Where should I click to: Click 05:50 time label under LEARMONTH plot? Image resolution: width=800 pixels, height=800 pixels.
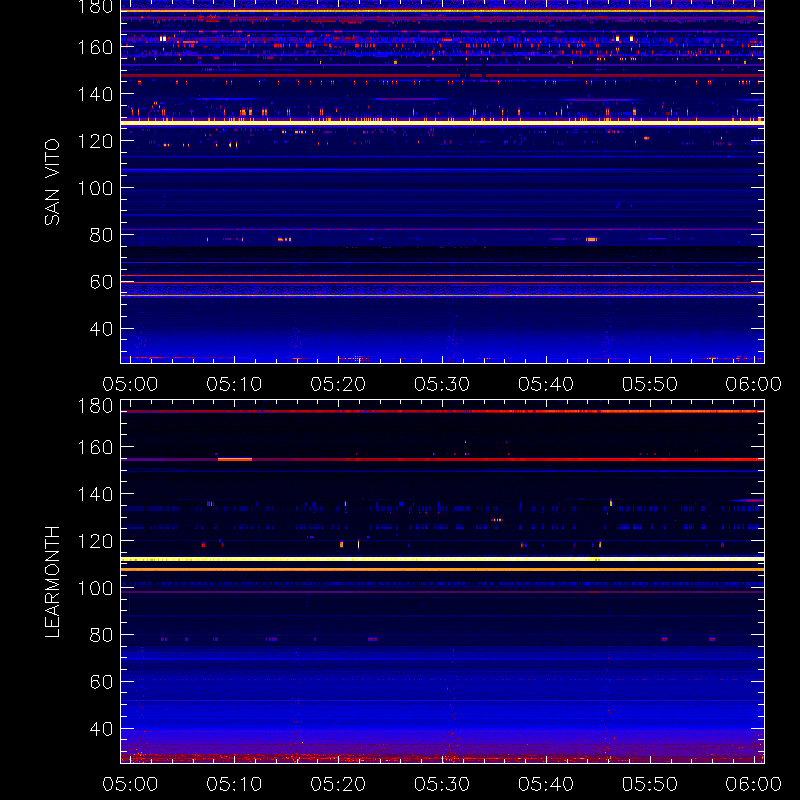tap(650, 784)
